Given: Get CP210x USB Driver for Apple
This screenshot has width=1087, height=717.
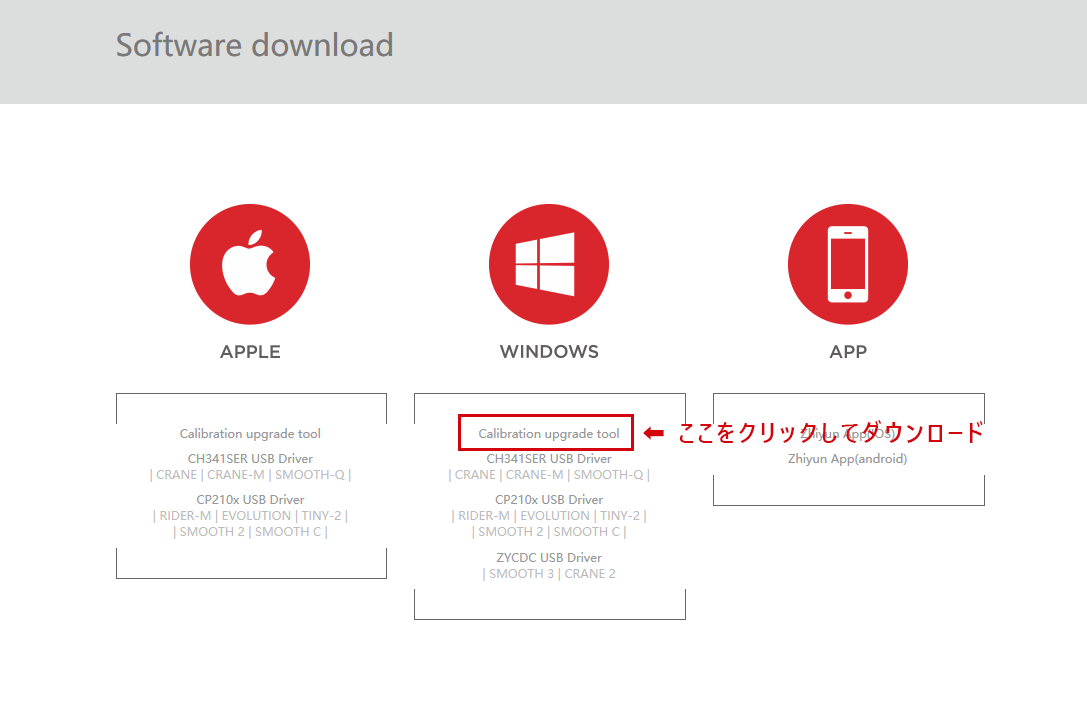Looking at the screenshot, I should pos(250,500).
